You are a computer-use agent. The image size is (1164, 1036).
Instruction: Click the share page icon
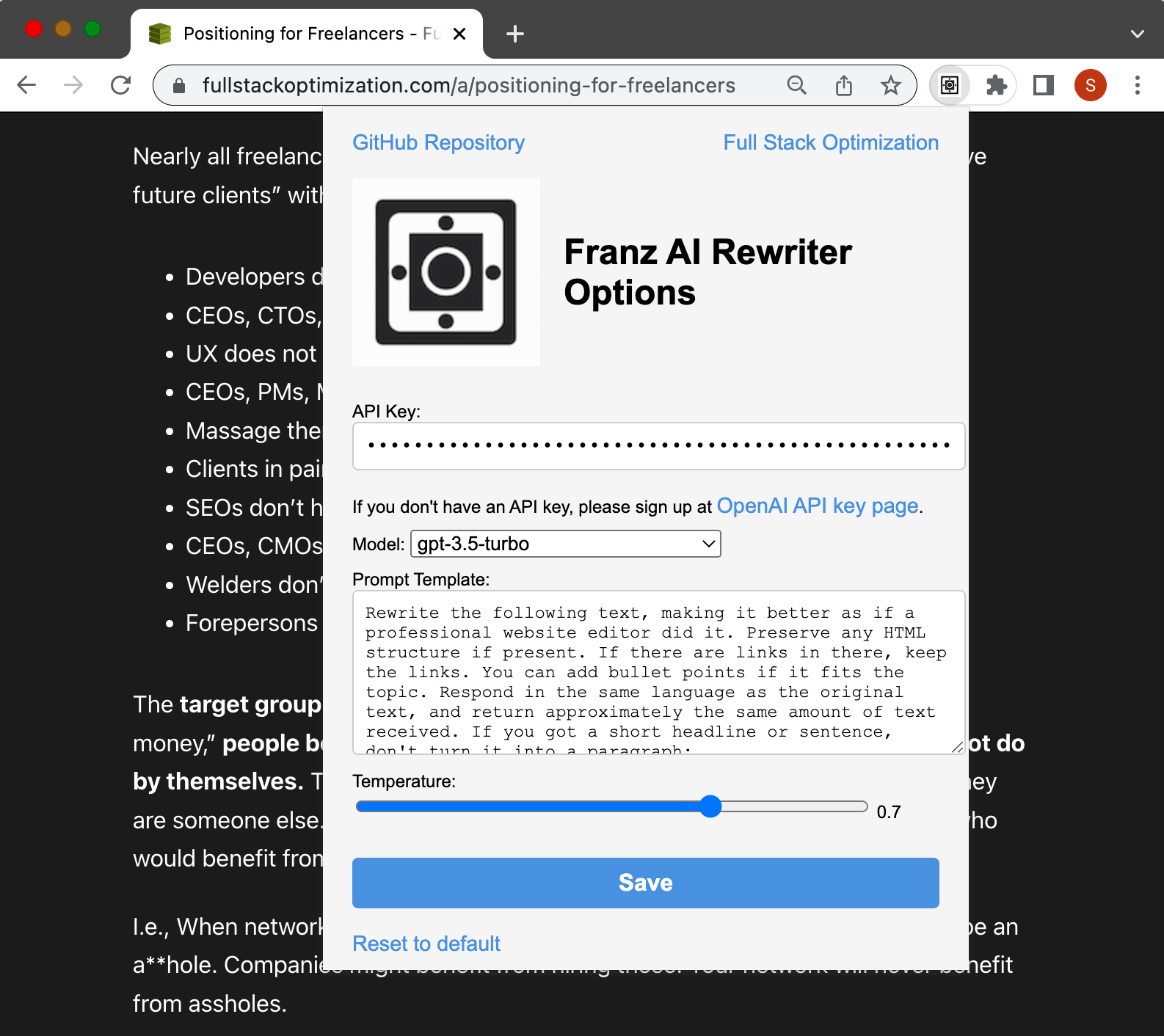coord(844,85)
